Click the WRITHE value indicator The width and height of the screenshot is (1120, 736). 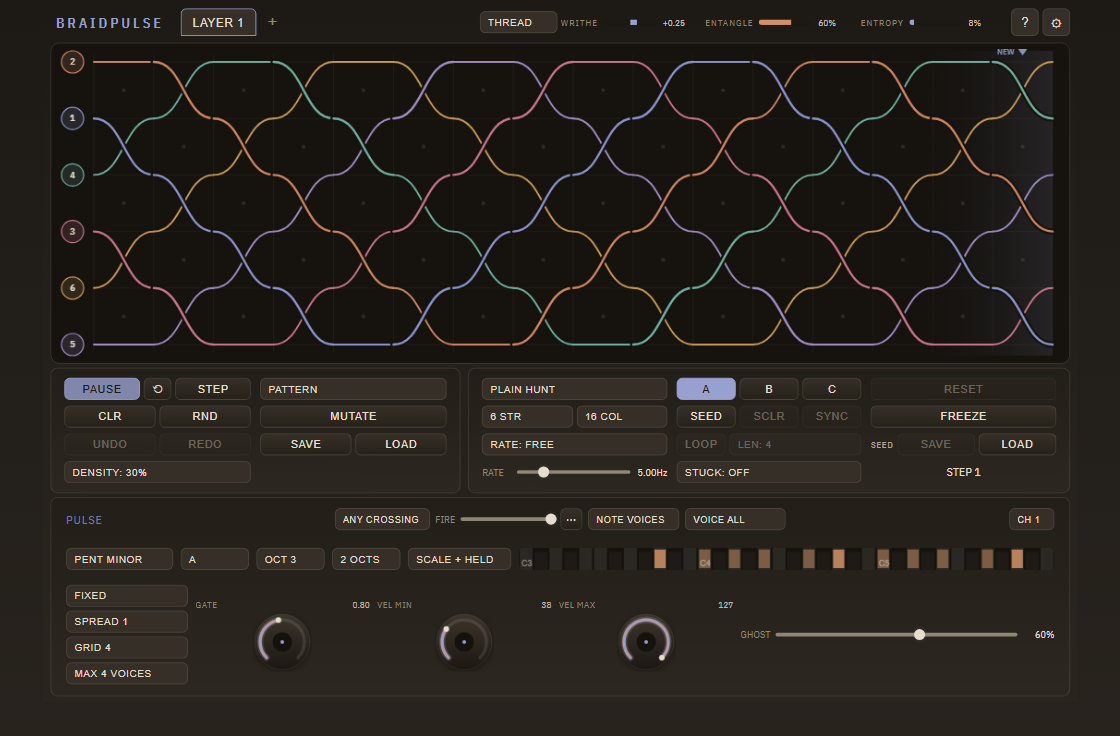(x=634, y=23)
